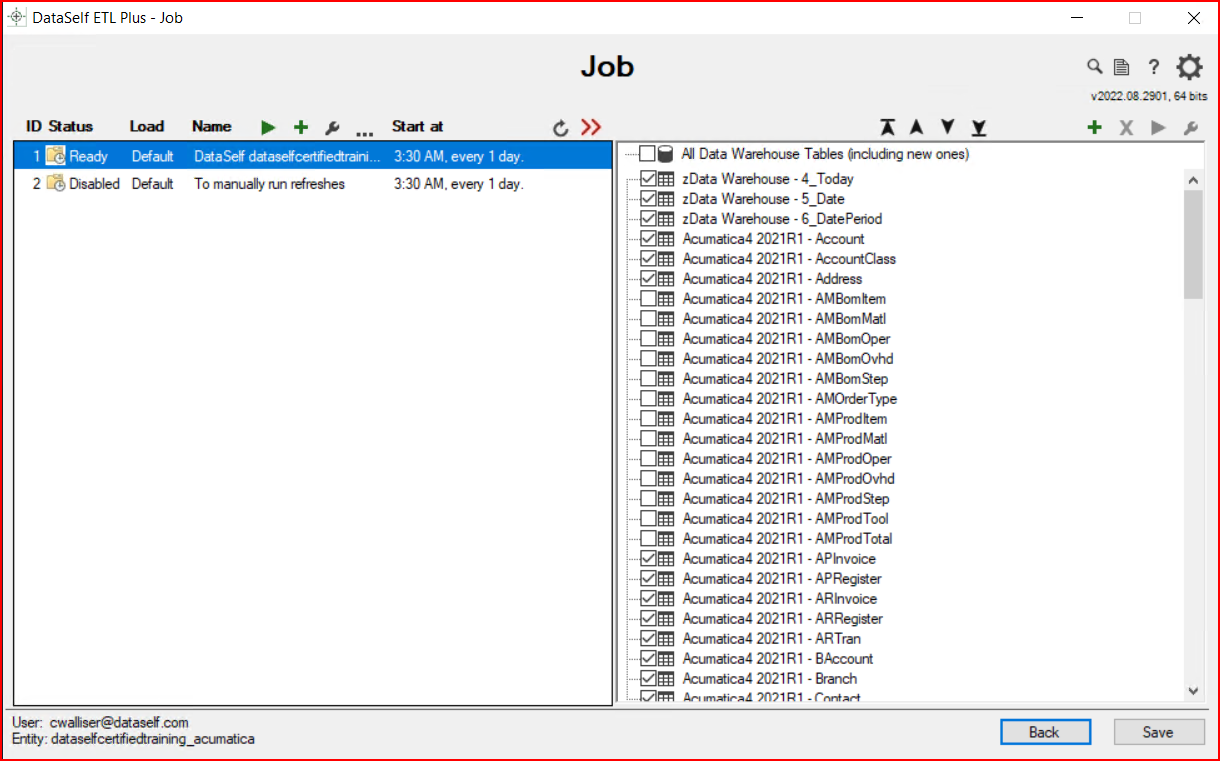
Task: Run the selected job with green play icon
Action: pyautogui.click(x=268, y=127)
